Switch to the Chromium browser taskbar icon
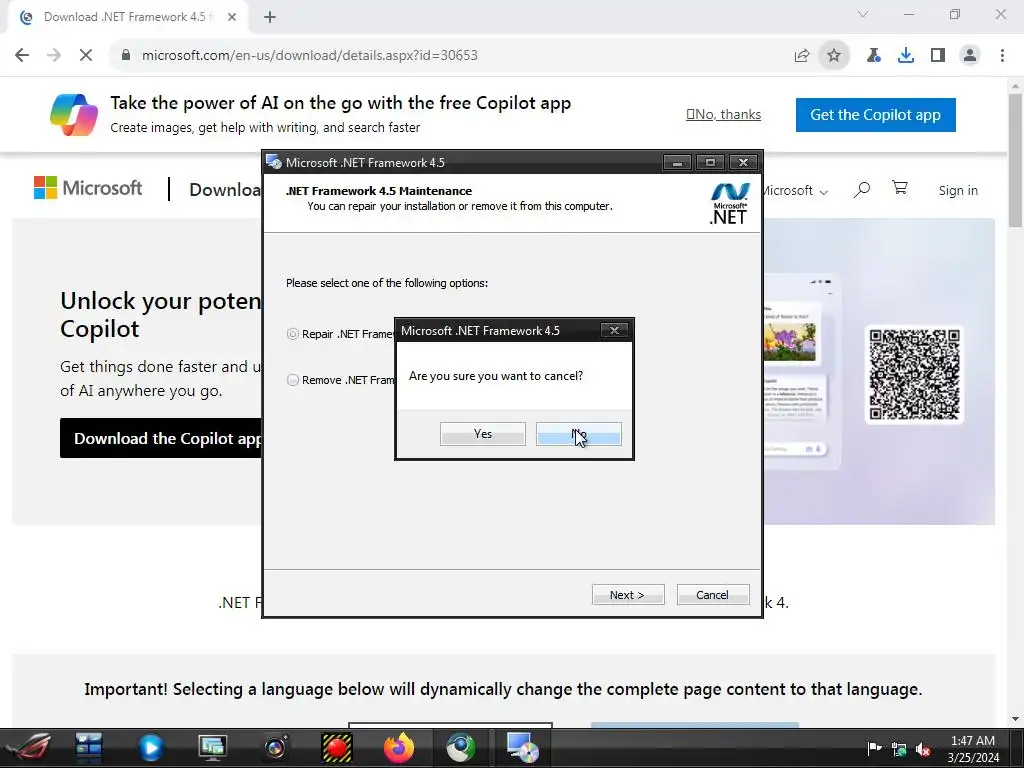The height and width of the screenshot is (768, 1024). click(460, 748)
